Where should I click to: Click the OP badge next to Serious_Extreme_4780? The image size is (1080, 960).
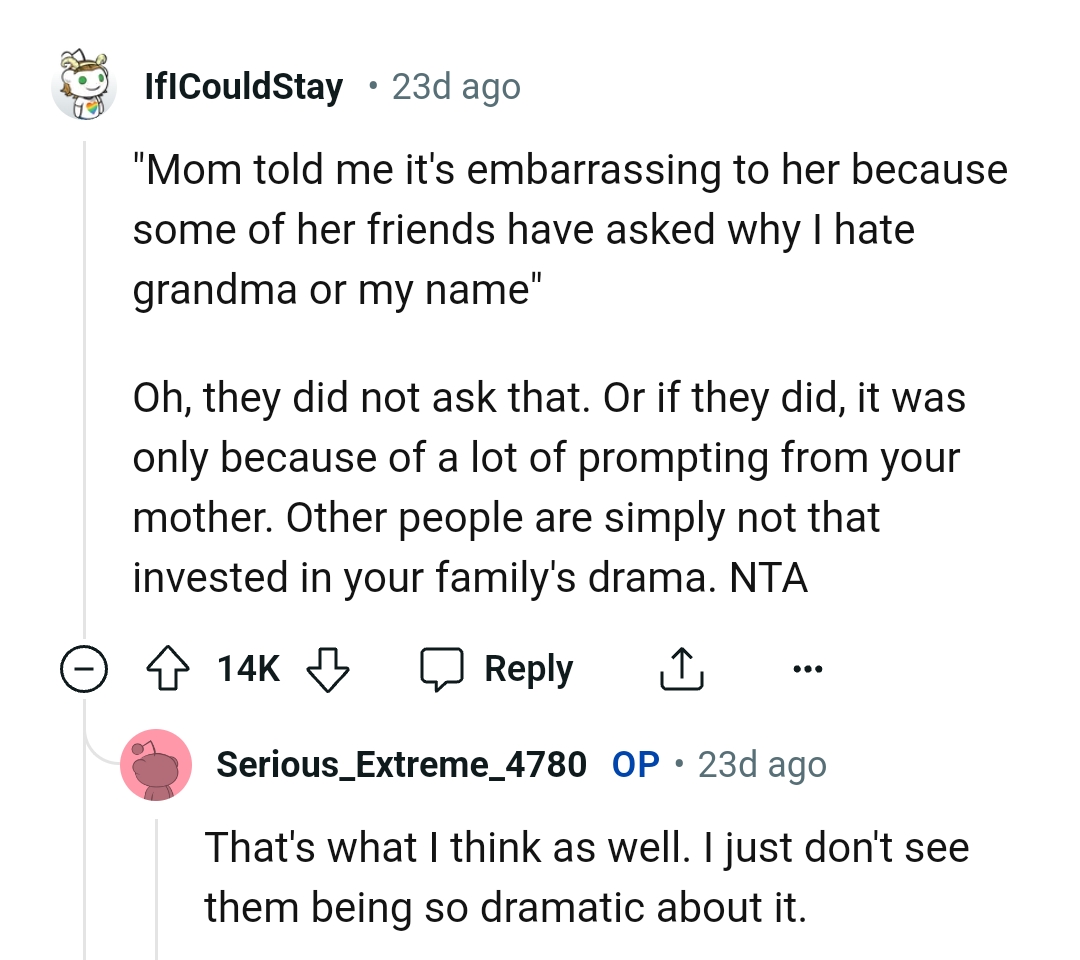634,764
